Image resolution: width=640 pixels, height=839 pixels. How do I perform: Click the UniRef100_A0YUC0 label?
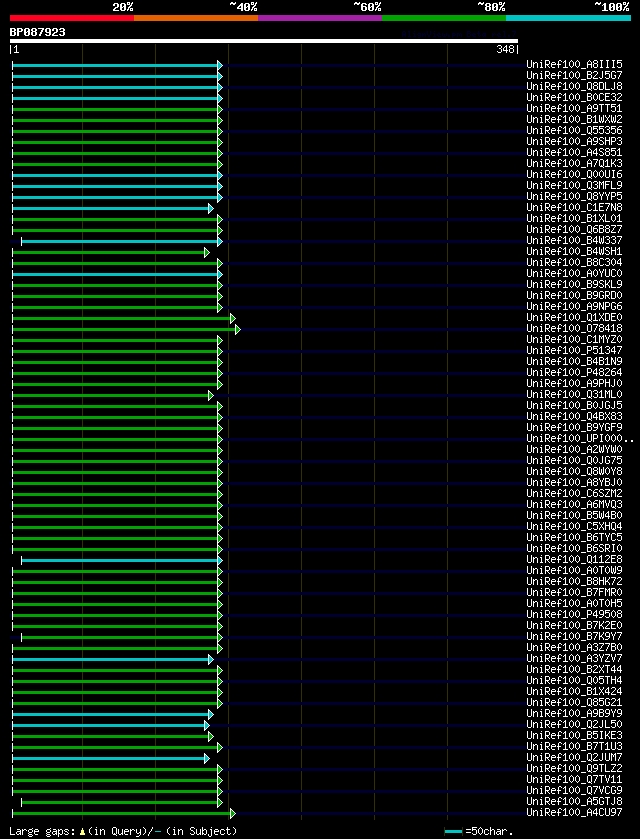click(x=574, y=273)
